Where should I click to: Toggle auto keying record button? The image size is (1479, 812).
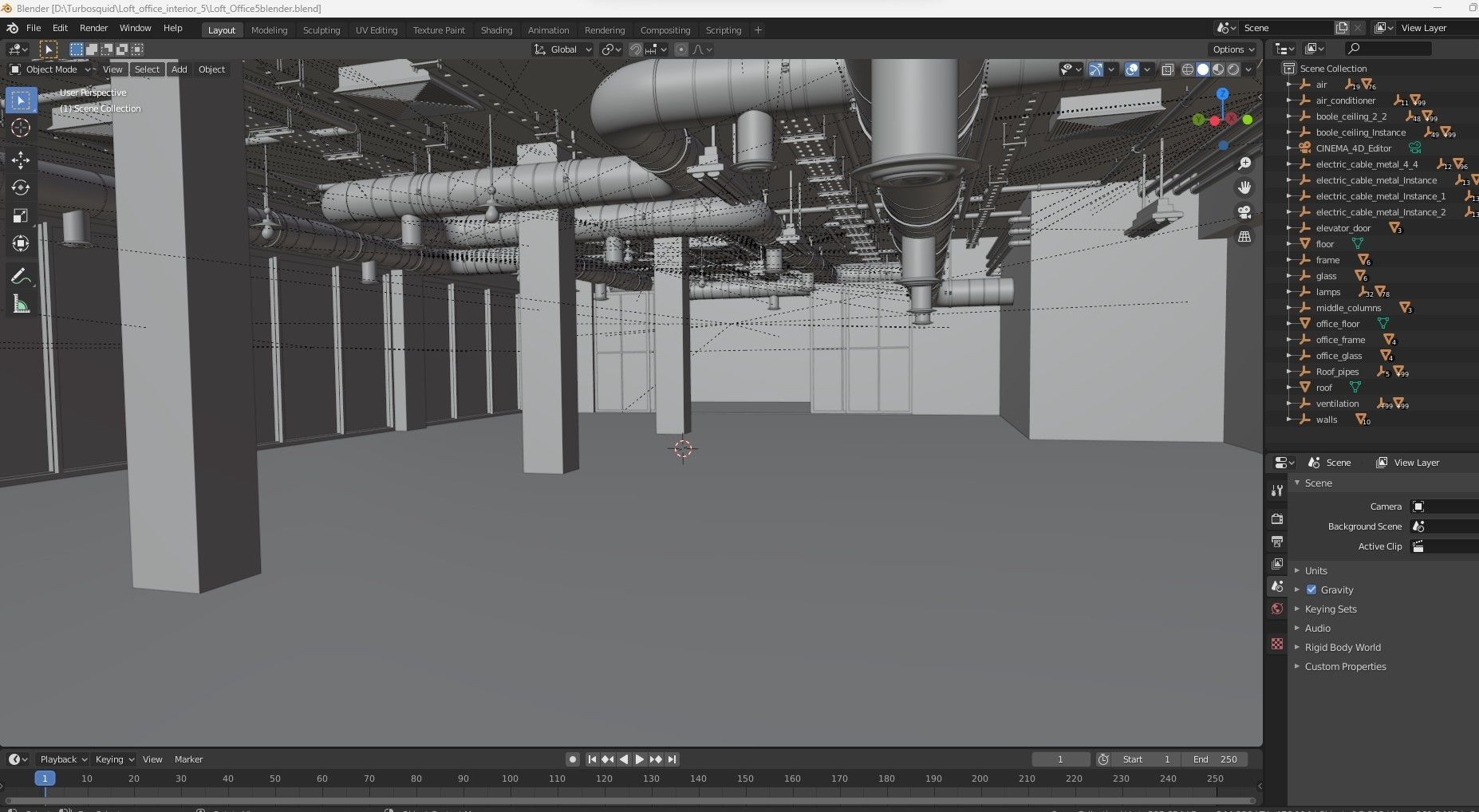(573, 759)
